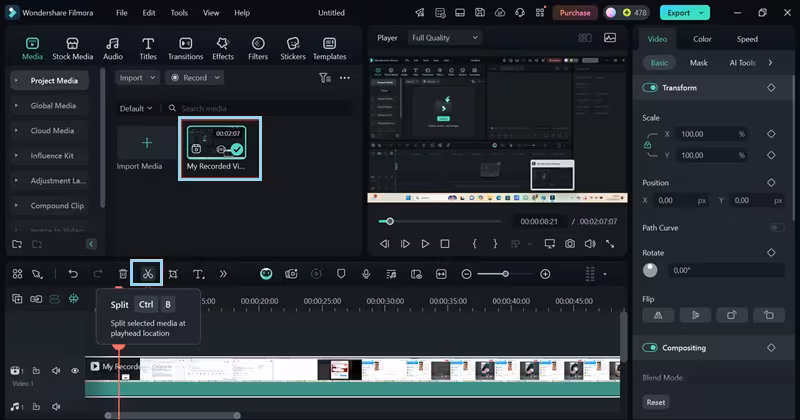This screenshot has width=800, height=420.
Task: Switch to the Speed tab
Action: coord(747,39)
